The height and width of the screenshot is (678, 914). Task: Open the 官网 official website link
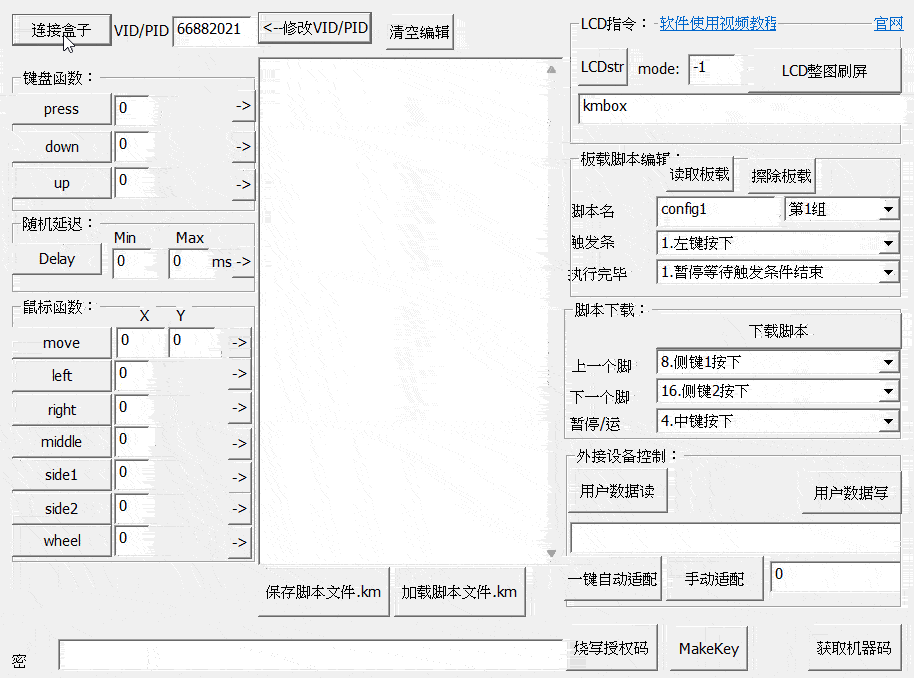click(888, 24)
